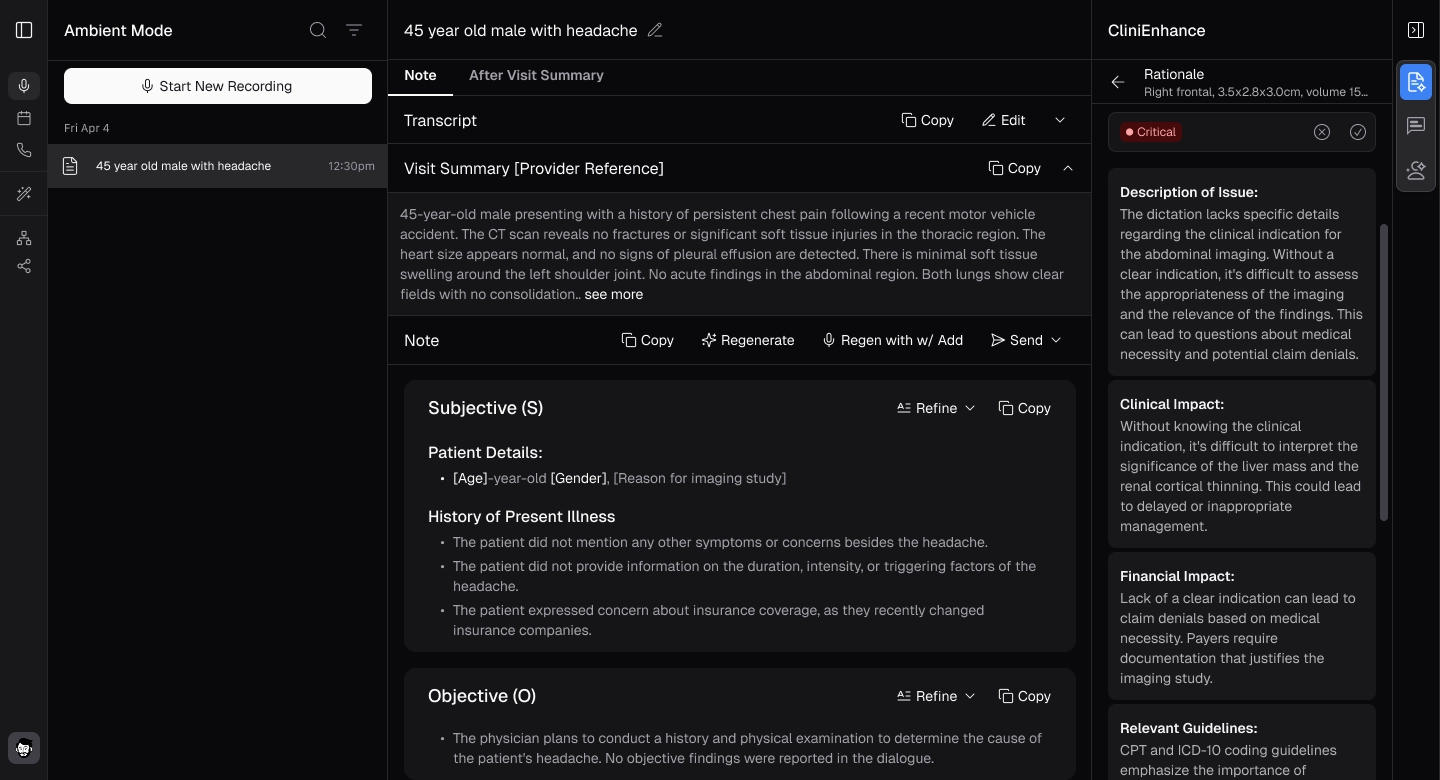Accept the Critical issue with check circle
Viewport: 1440px width, 780px height.
(x=1358, y=132)
